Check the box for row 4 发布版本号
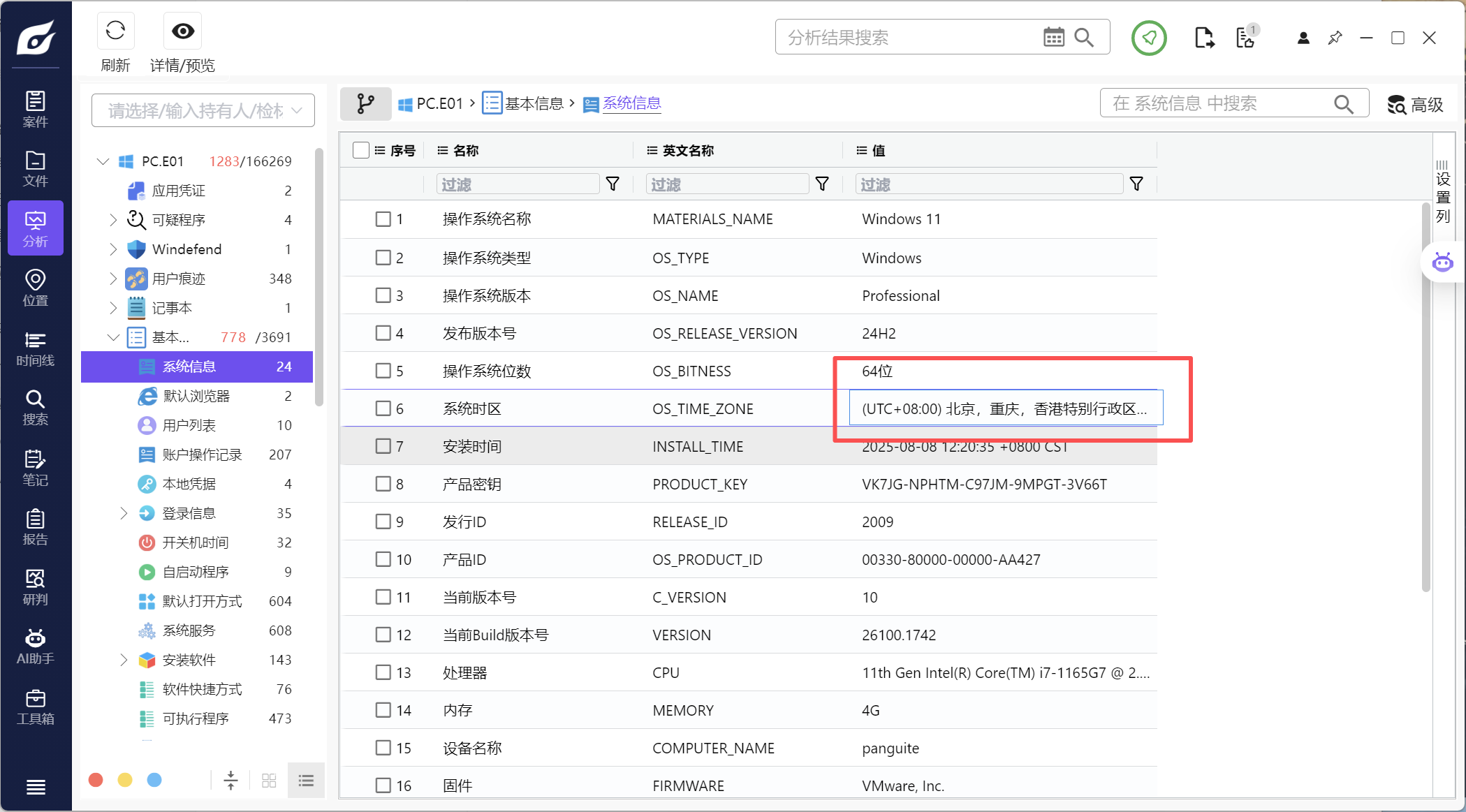1466x812 pixels. [x=383, y=333]
